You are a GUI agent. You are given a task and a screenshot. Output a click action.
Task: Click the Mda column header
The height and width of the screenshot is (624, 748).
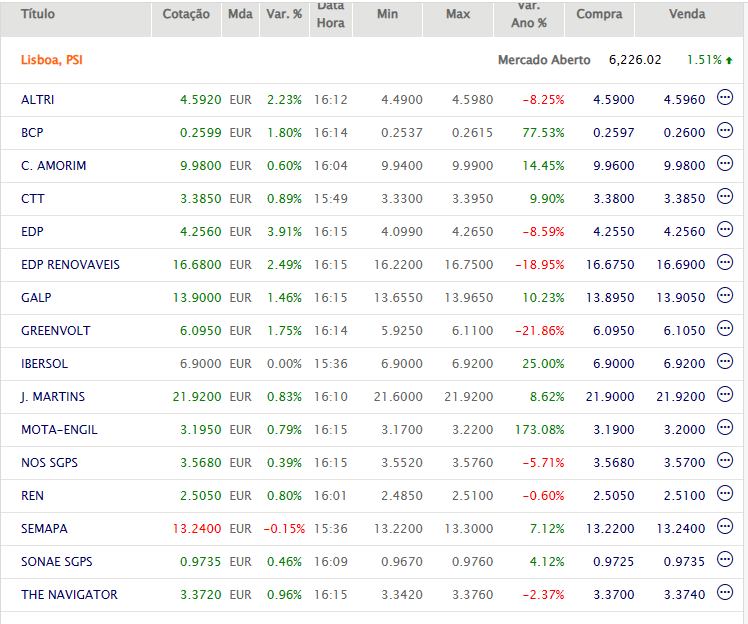click(x=240, y=14)
